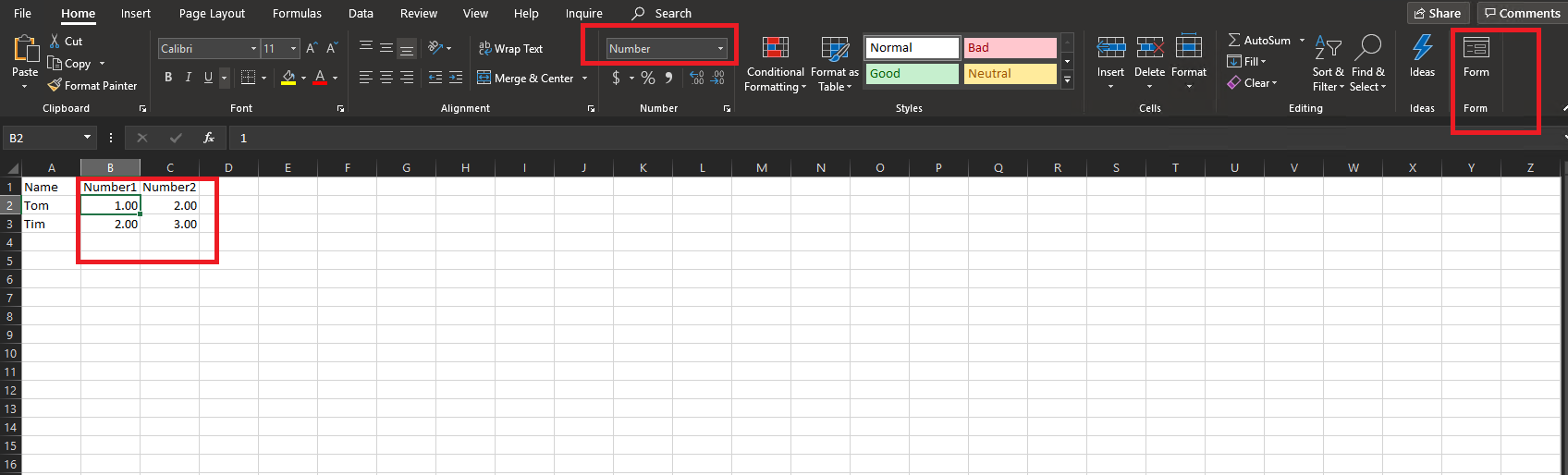Expand the Paste options arrow
This screenshot has width=1568, height=475.
click(25, 86)
